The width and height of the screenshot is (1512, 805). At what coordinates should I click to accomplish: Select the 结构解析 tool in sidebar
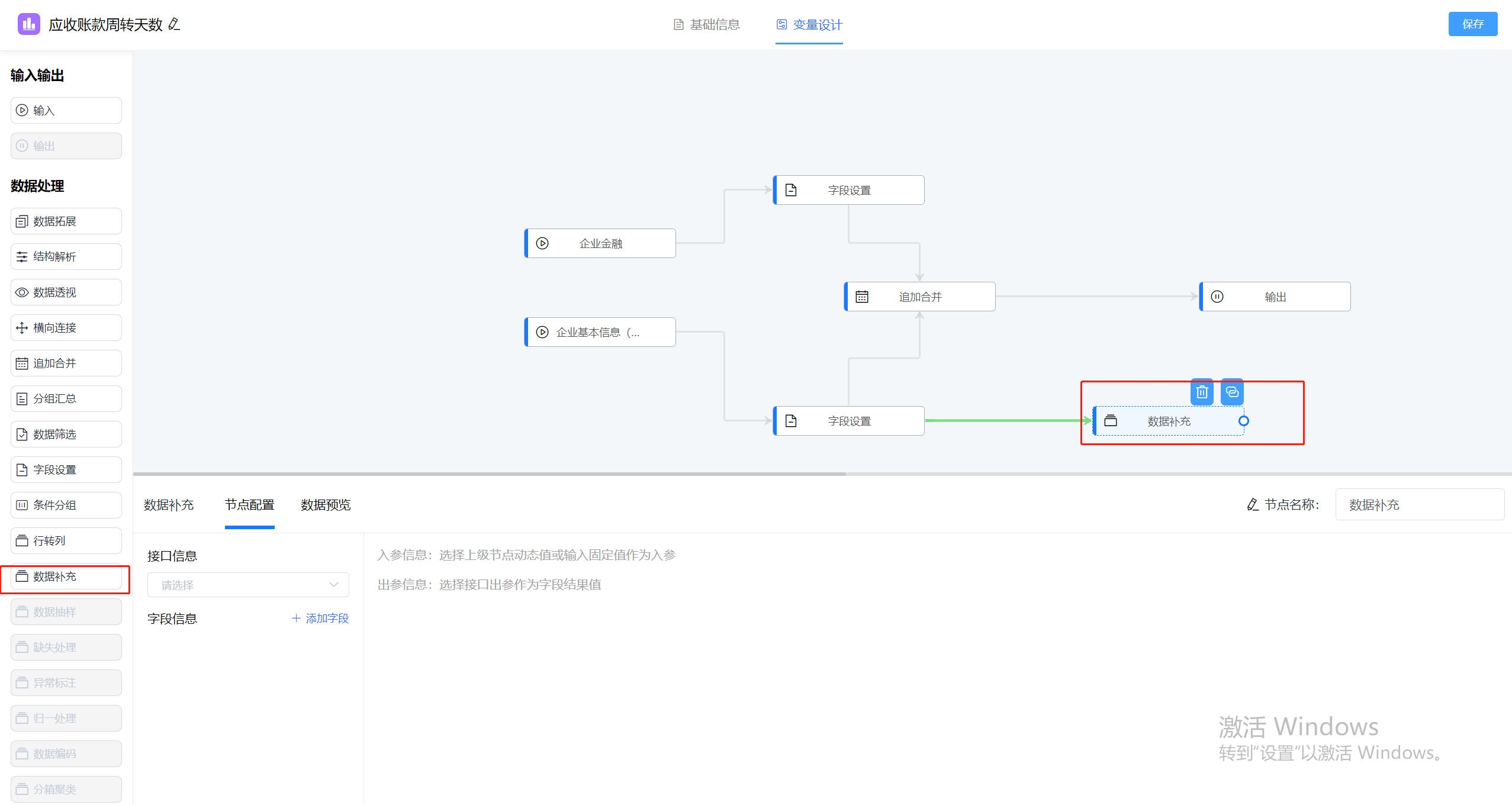[65, 256]
